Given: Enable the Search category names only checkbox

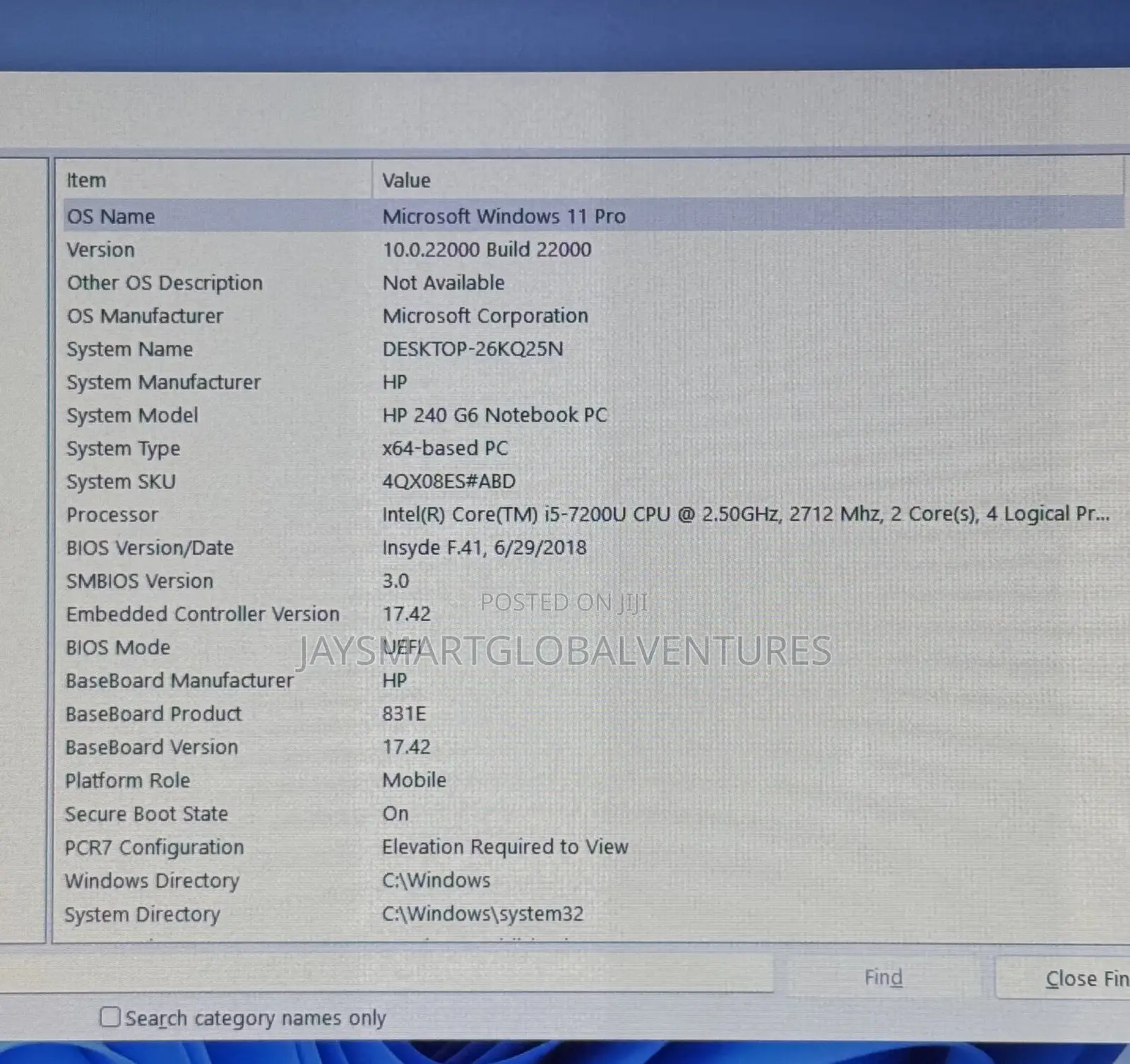Looking at the screenshot, I should [110, 1017].
